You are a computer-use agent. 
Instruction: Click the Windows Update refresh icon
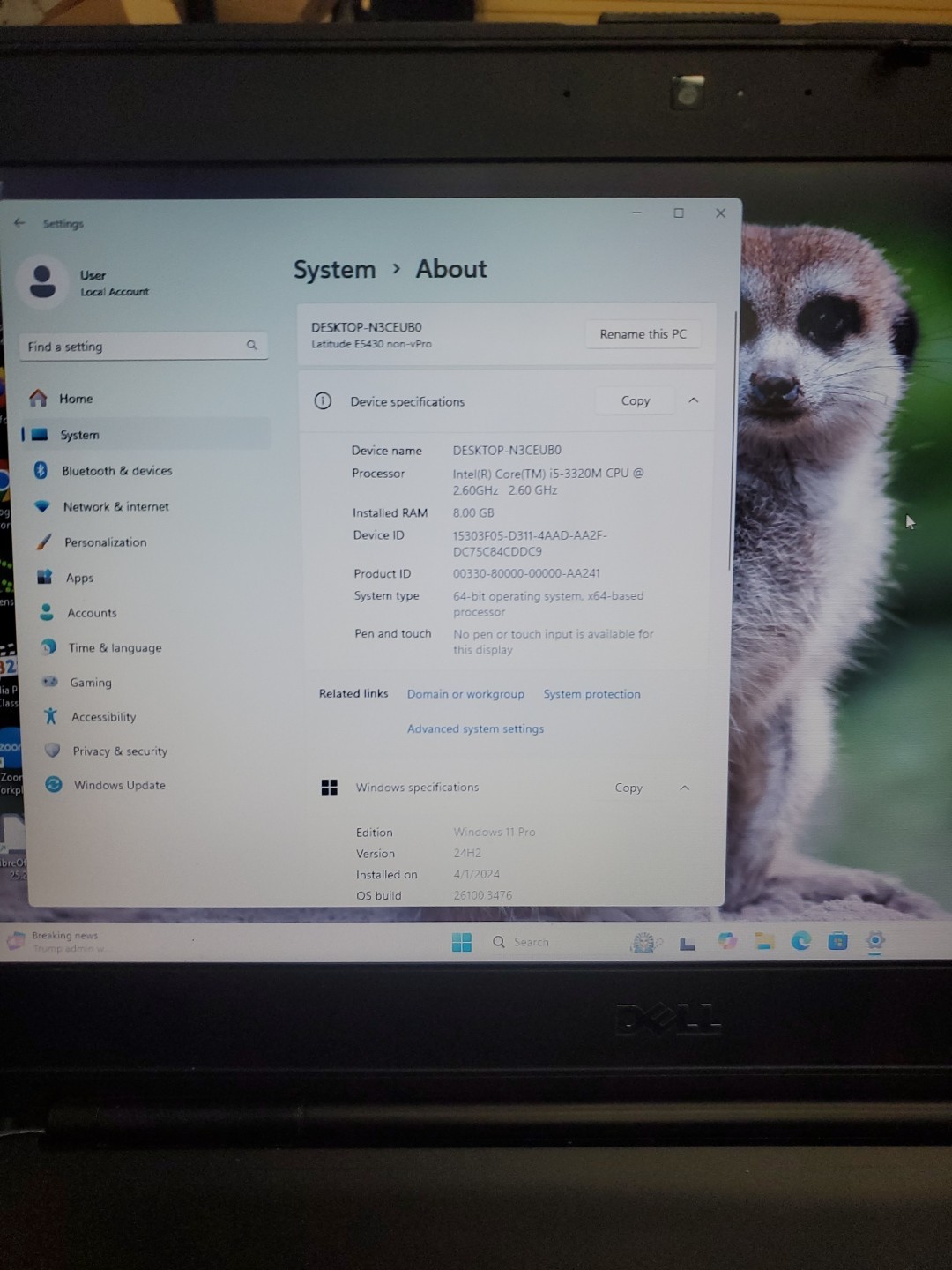pyautogui.click(x=54, y=784)
